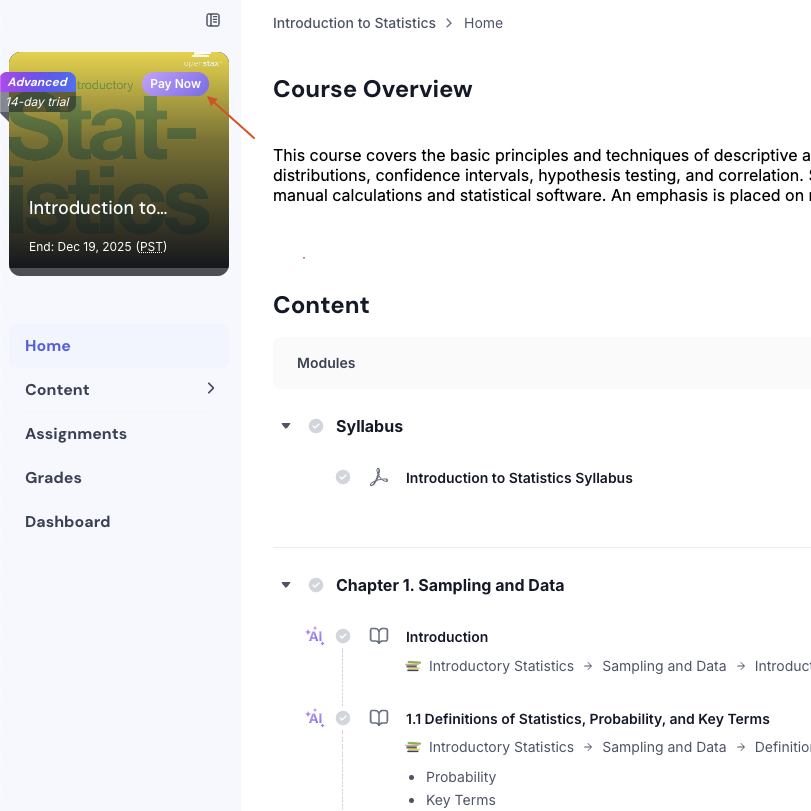Screen dimensions: 811x811
Task: Toggle the checkmark for Chapter 1 Sampling and Data
Action: point(316,585)
